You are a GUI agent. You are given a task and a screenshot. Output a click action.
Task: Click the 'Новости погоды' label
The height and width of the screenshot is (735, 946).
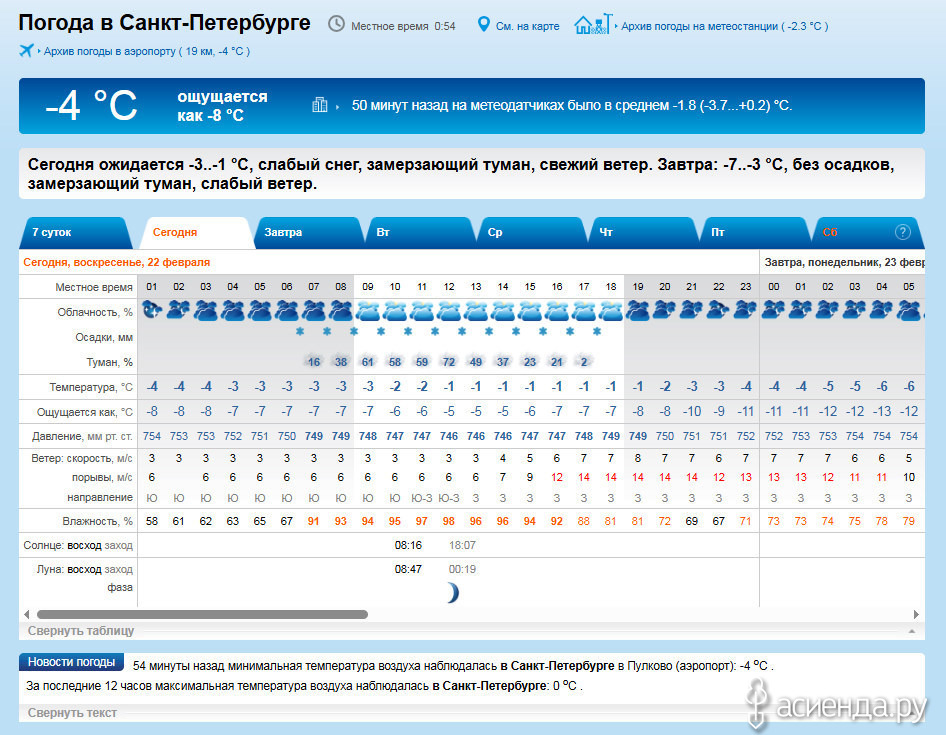(x=71, y=662)
